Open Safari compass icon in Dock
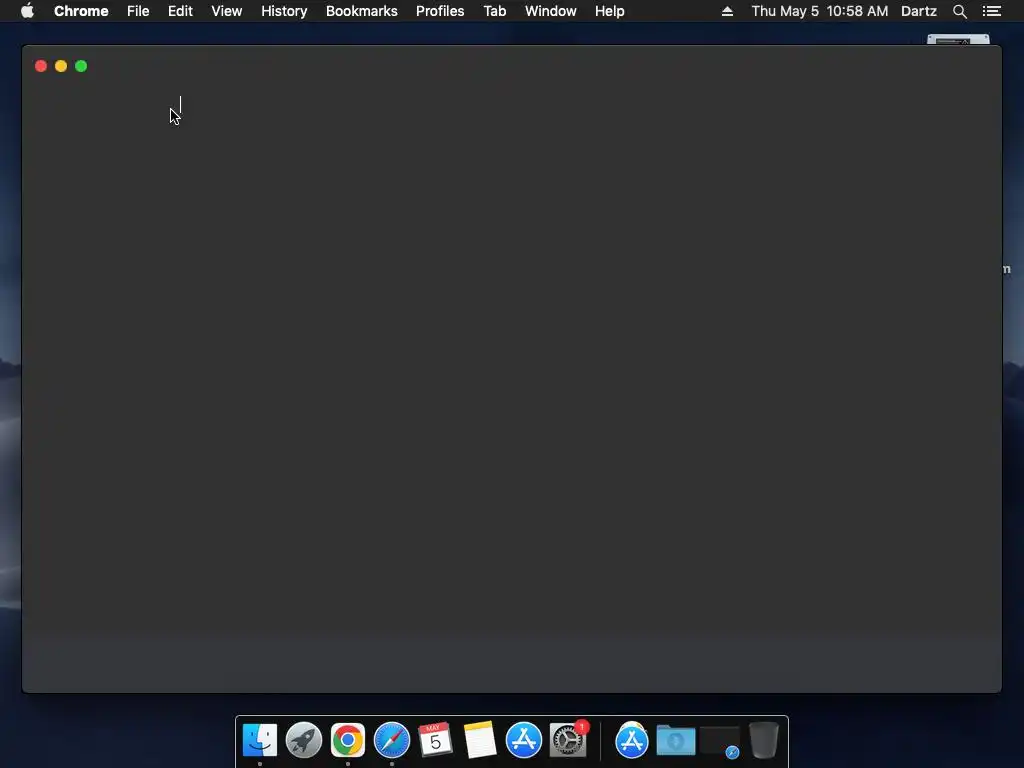This screenshot has height=768, width=1024. [x=392, y=740]
